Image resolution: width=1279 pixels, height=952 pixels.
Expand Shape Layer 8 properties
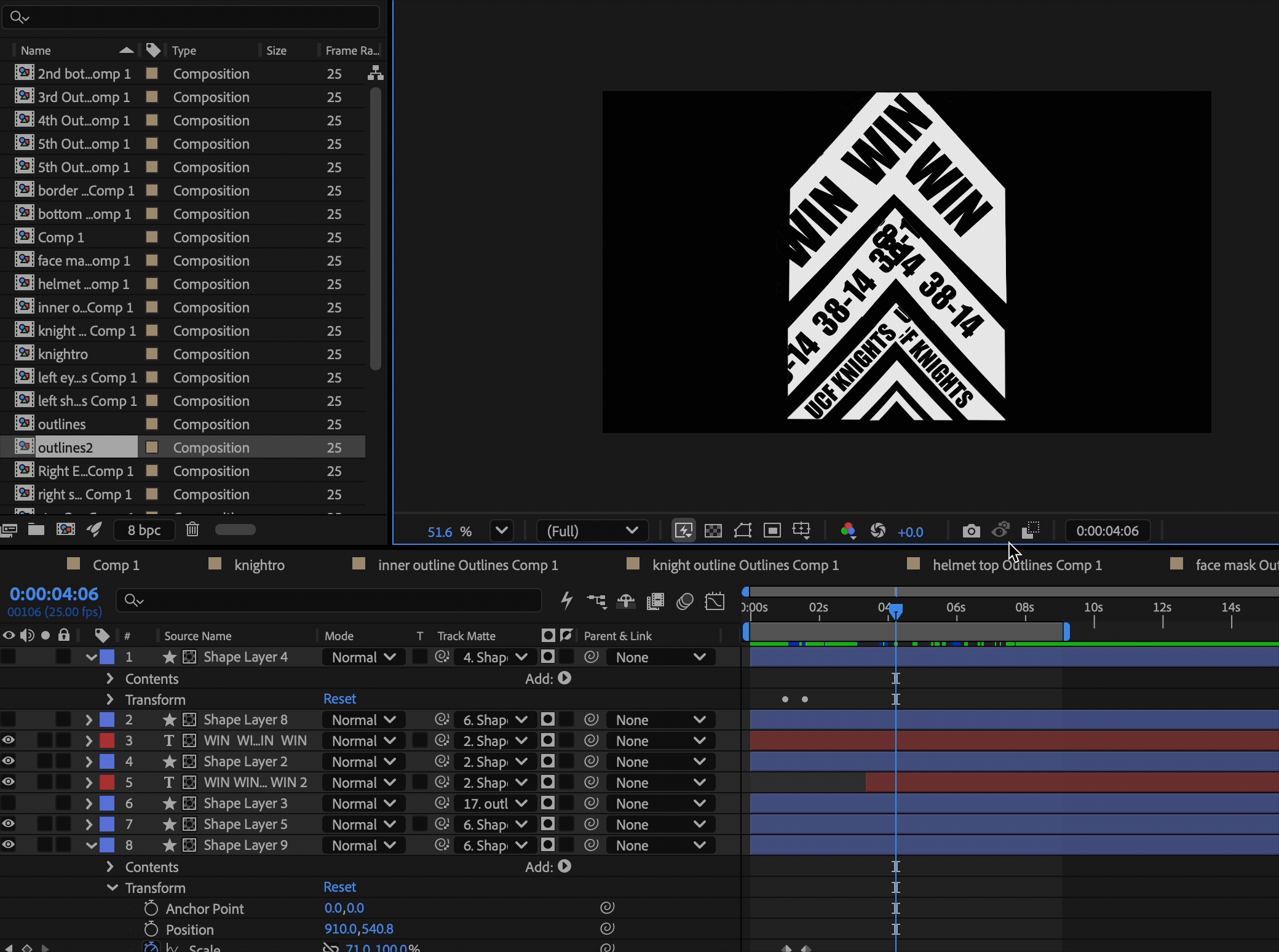click(89, 720)
